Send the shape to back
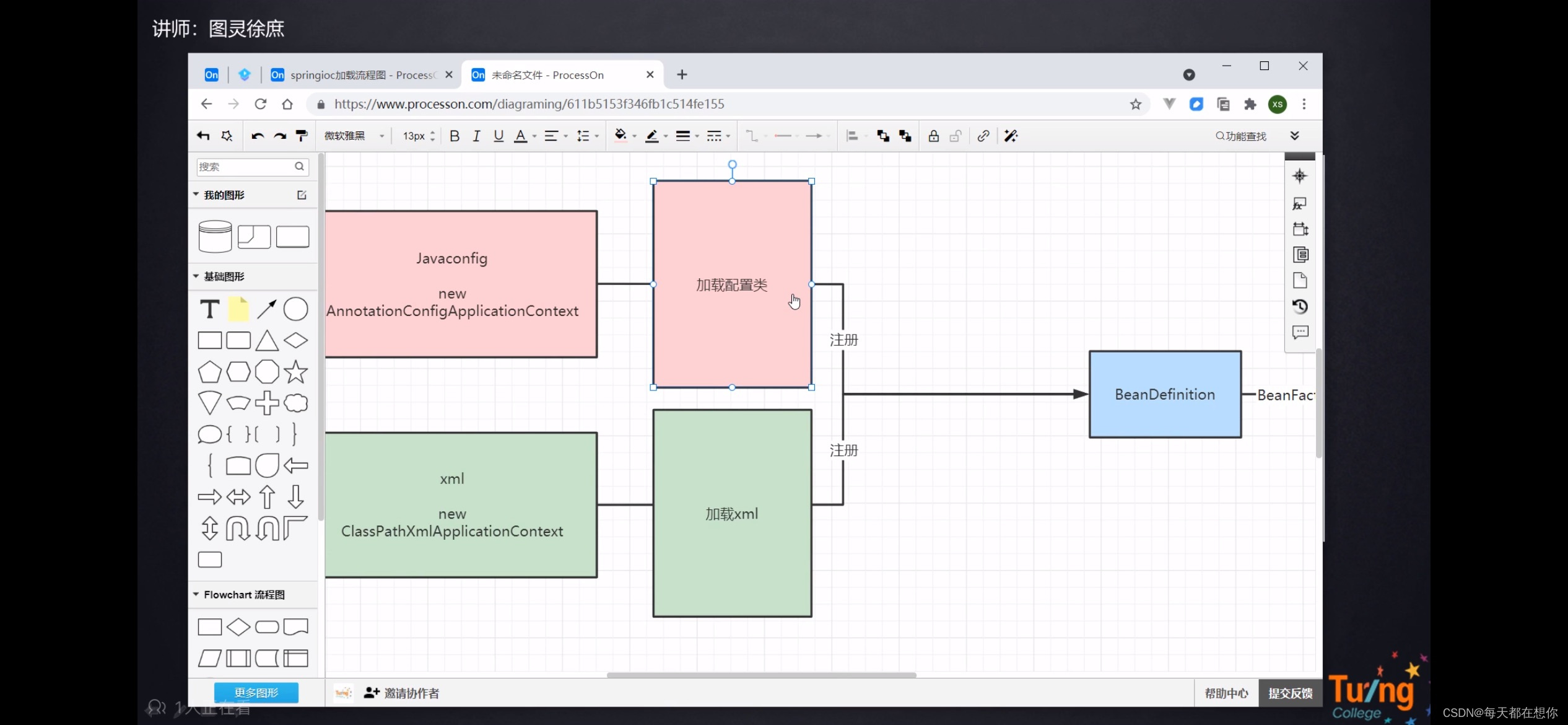 tap(905, 136)
